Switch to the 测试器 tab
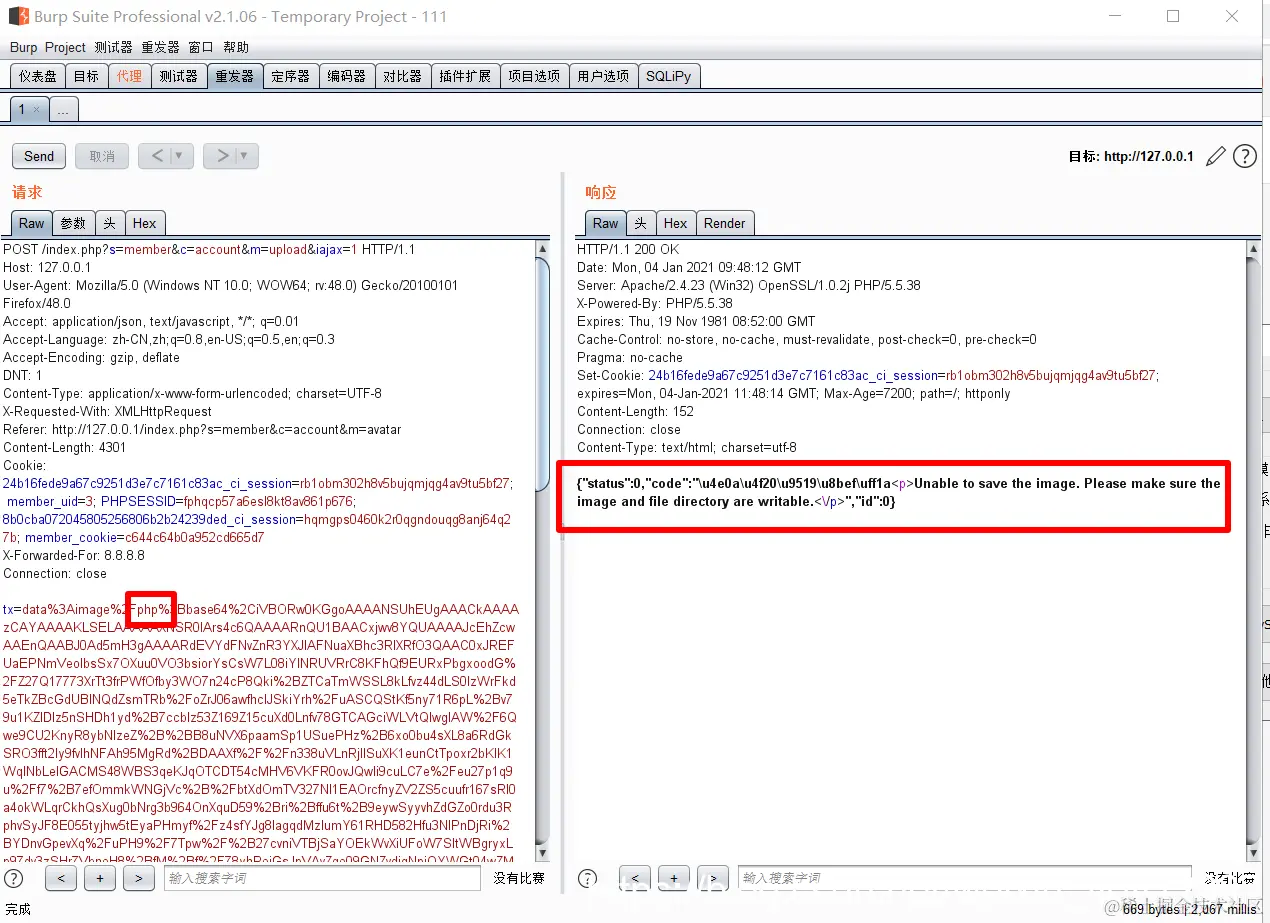 tap(178, 76)
